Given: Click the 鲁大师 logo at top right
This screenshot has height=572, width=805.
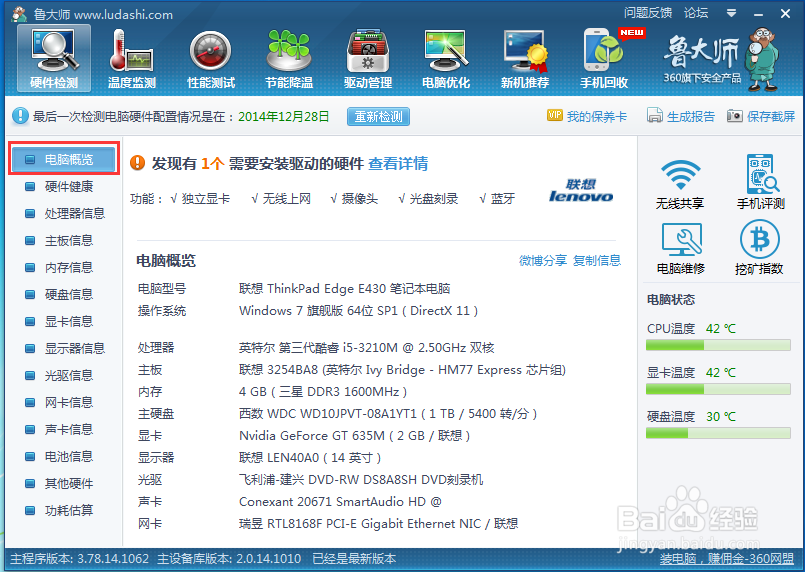Looking at the screenshot, I should 721,60.
